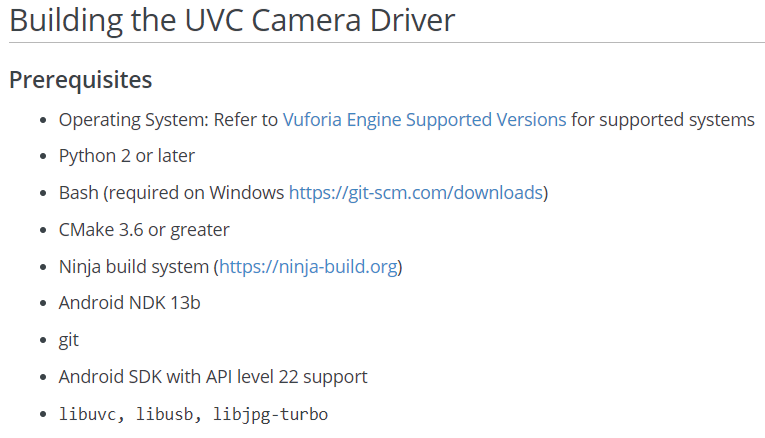Click the bullet before Python 2
Viewport: 765px width, 438px height.
click(x=42, y=157)
